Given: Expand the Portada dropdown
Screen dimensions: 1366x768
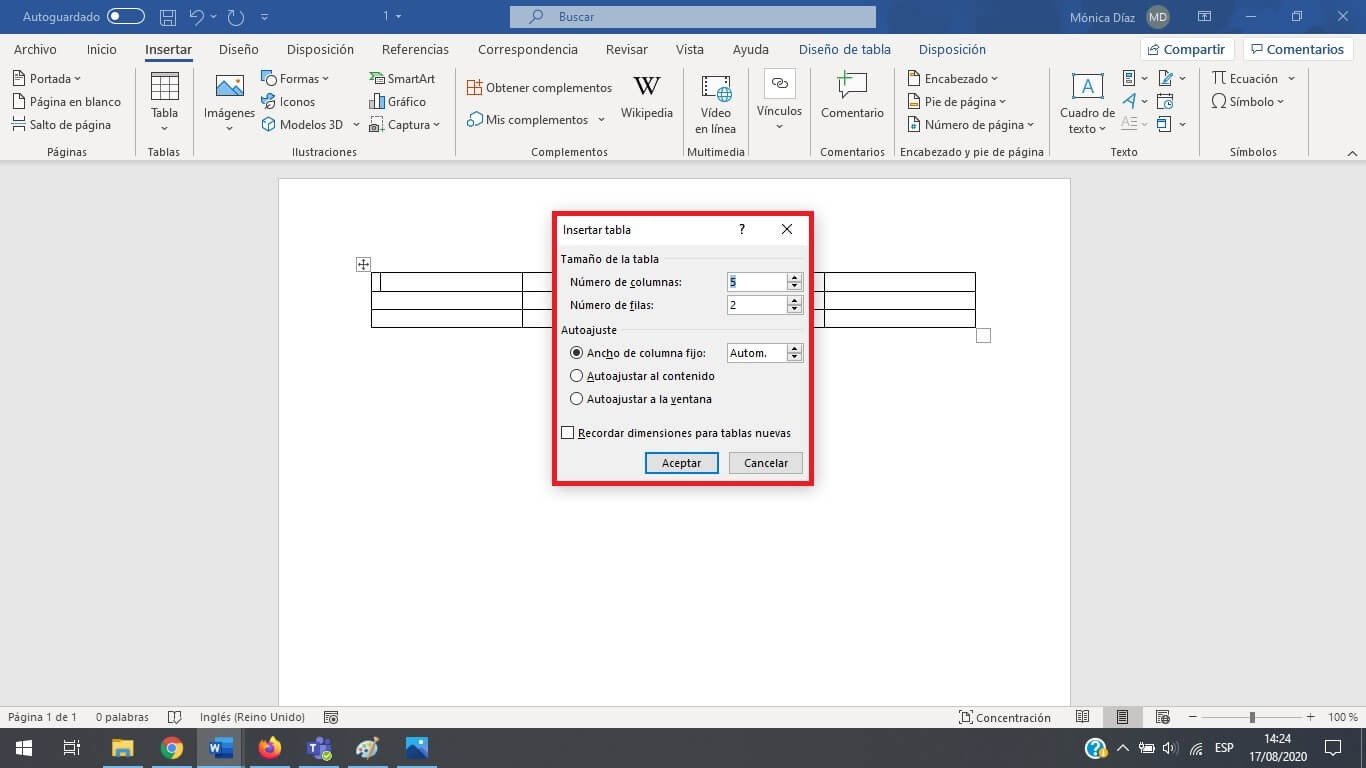Looking at the screenshot, I should click(x=77, y=79).
